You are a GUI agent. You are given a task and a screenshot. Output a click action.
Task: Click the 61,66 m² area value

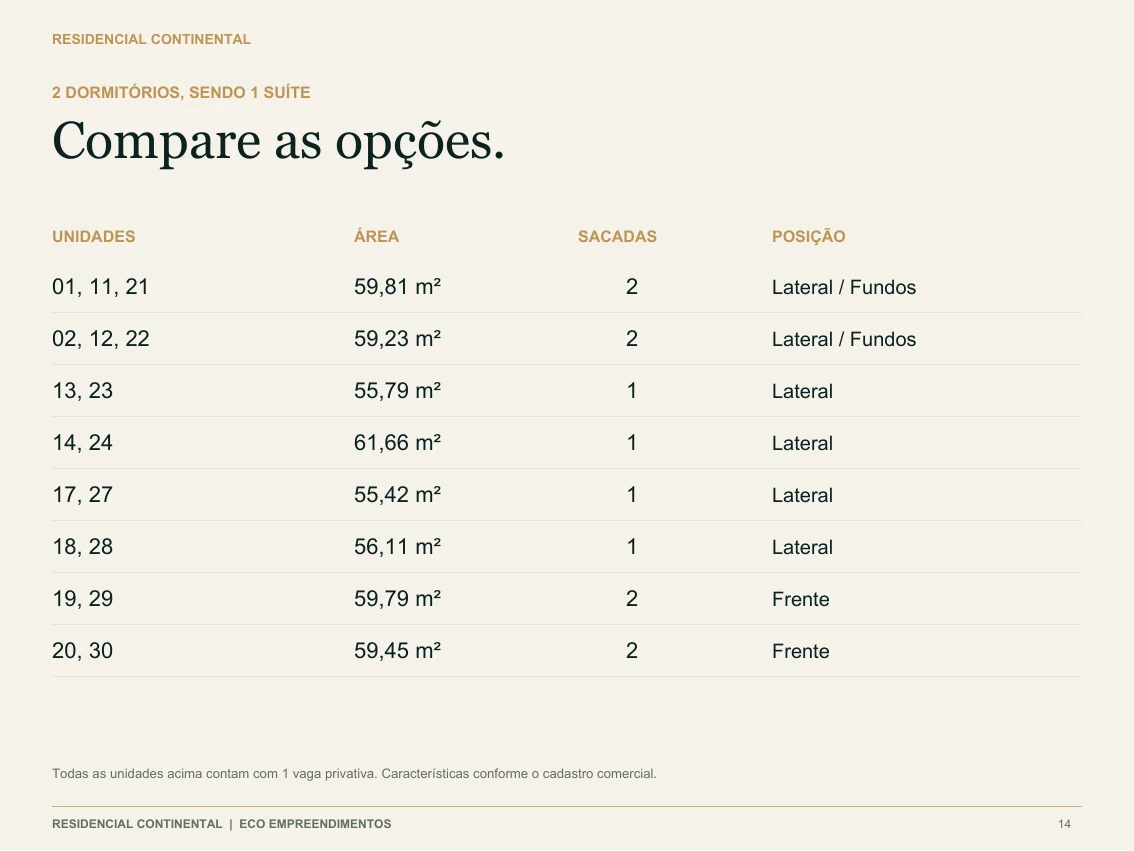397,442
